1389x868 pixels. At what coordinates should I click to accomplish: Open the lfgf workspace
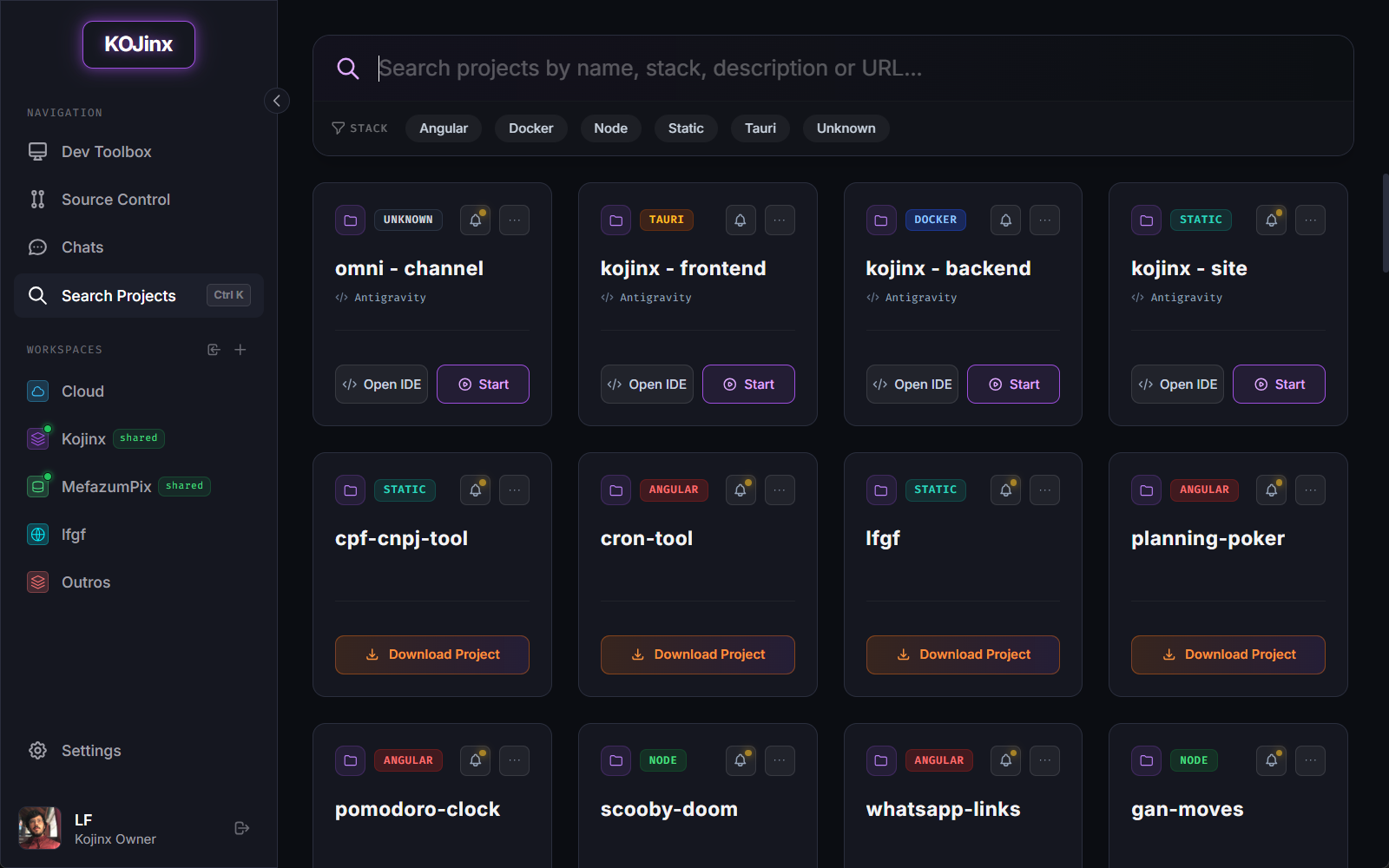(139, 535)
